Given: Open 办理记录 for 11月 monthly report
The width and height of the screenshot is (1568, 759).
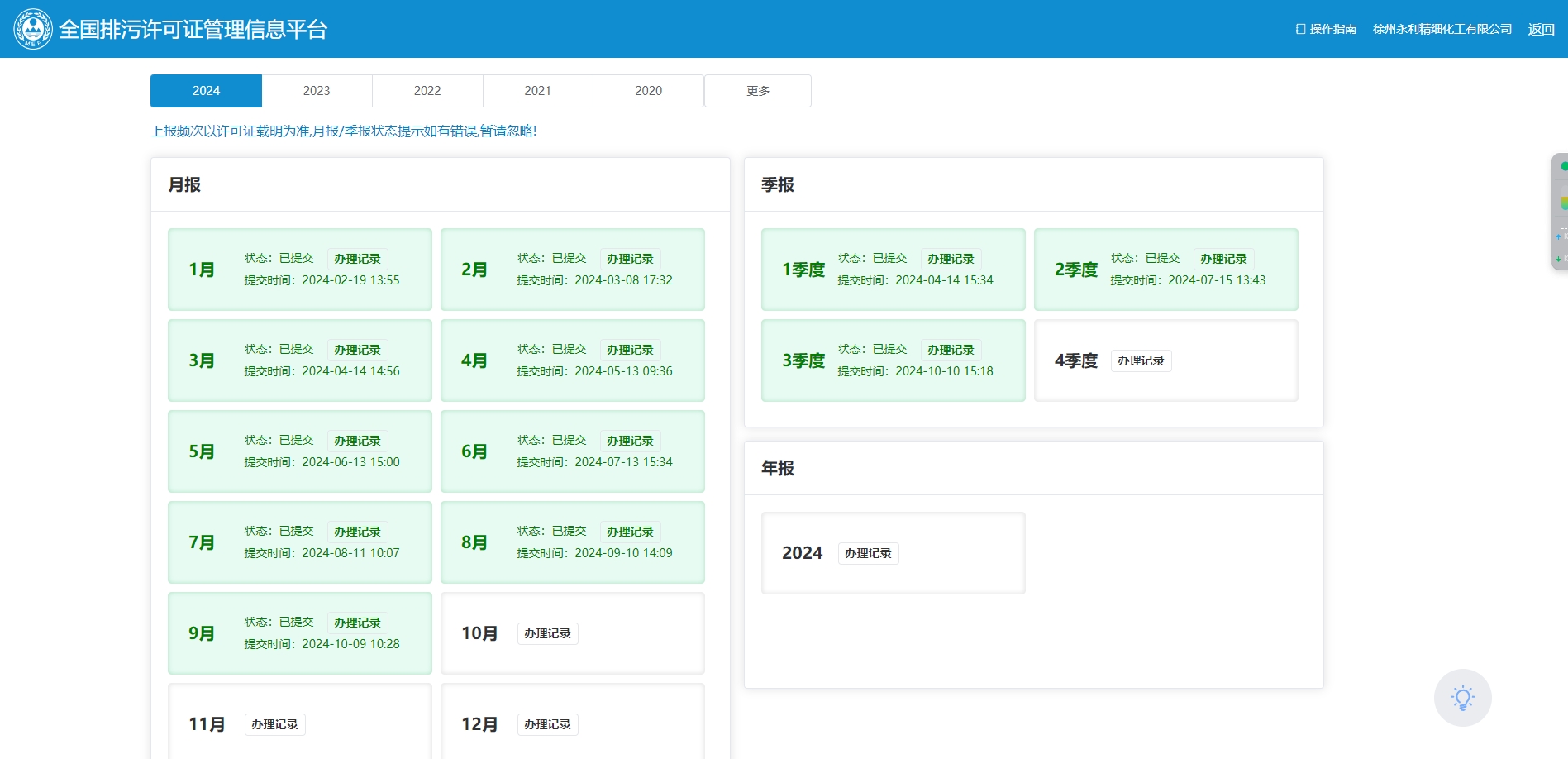Looking at the screenshot, I should coord(274,724).
